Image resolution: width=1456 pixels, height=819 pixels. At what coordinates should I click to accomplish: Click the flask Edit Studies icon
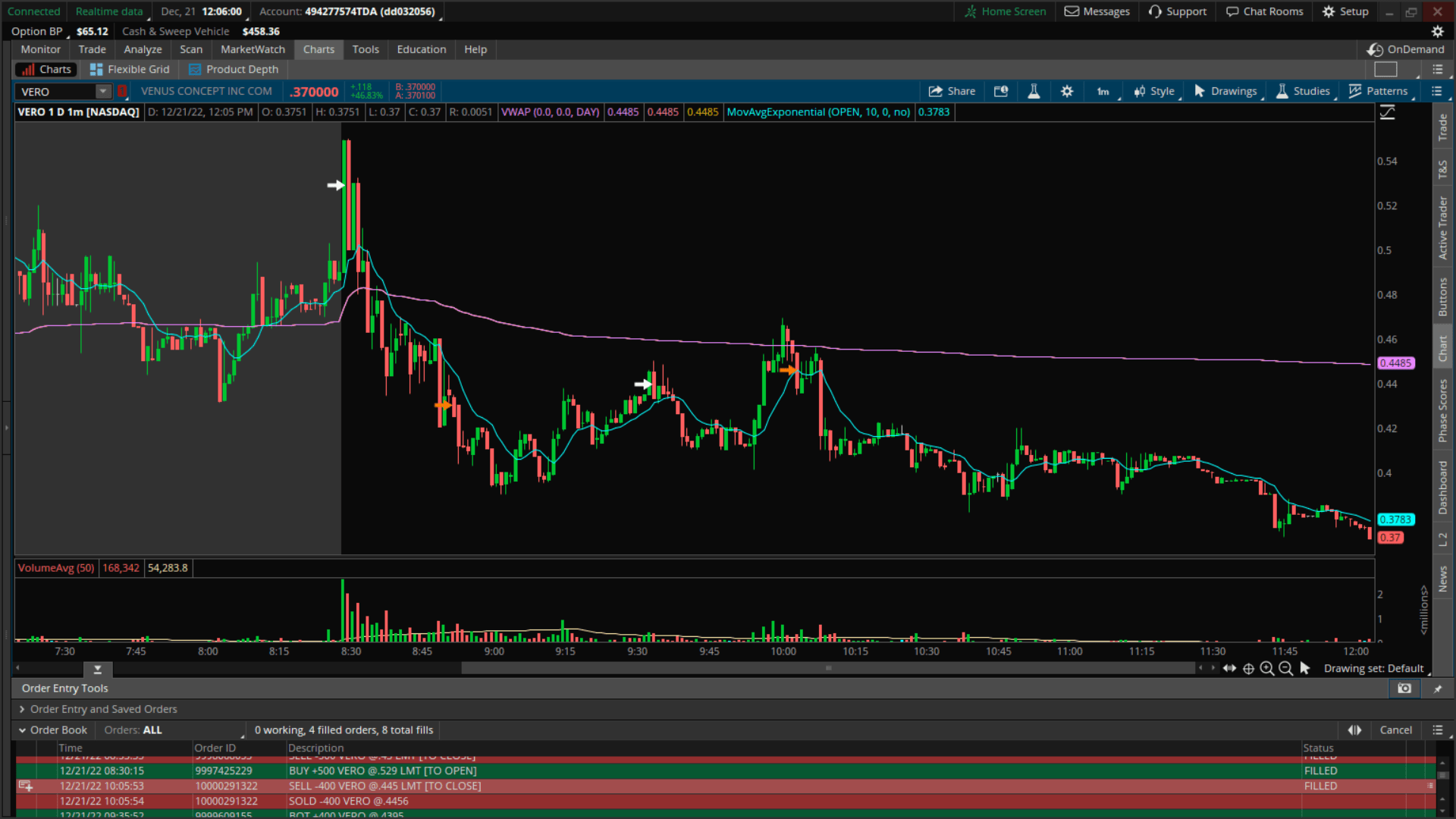coord(1034,91)
